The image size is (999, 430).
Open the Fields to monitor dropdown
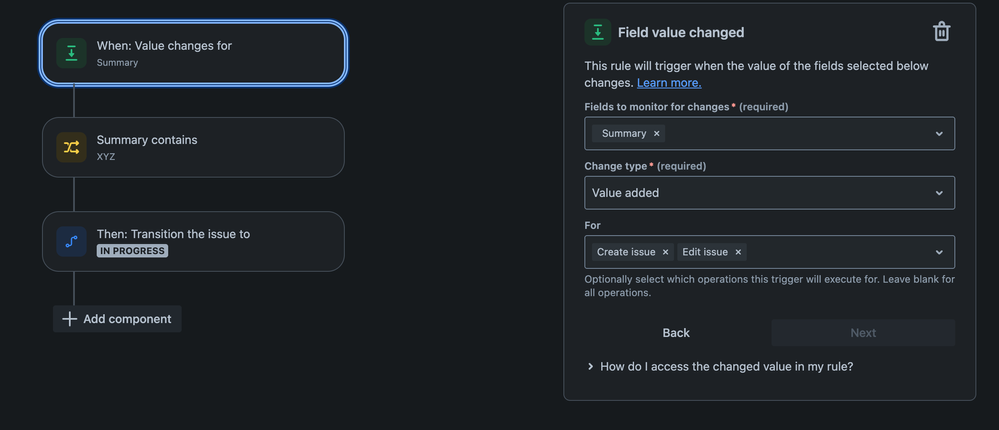point(939,134)
